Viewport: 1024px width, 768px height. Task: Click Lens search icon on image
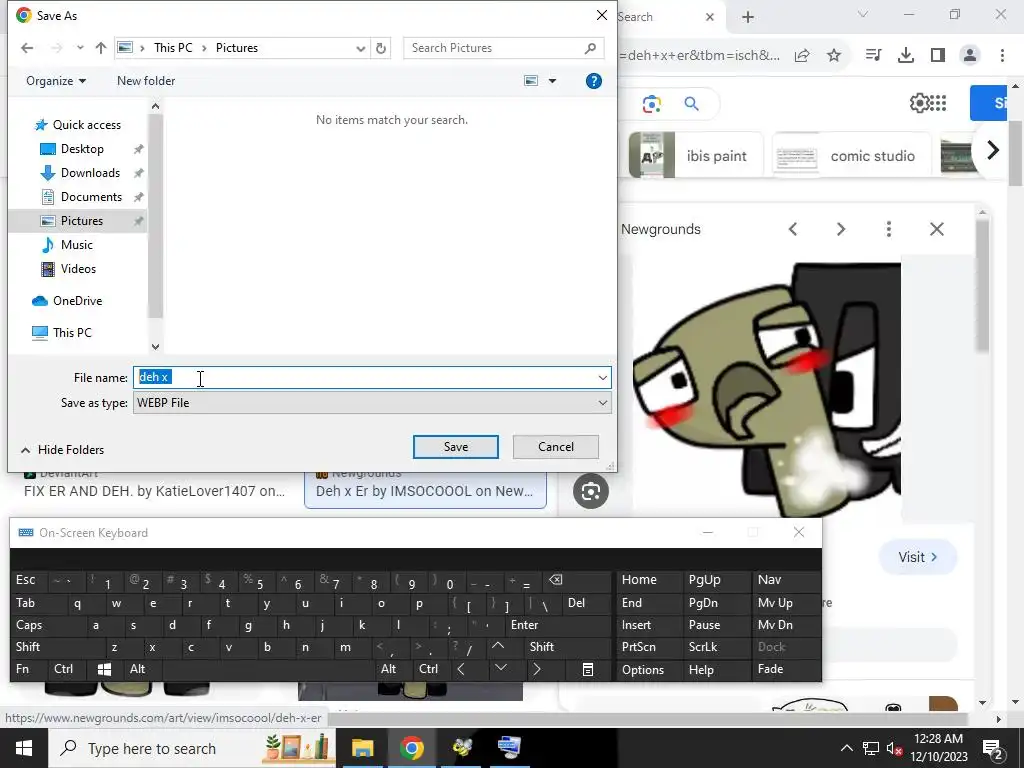click(590, 491)
